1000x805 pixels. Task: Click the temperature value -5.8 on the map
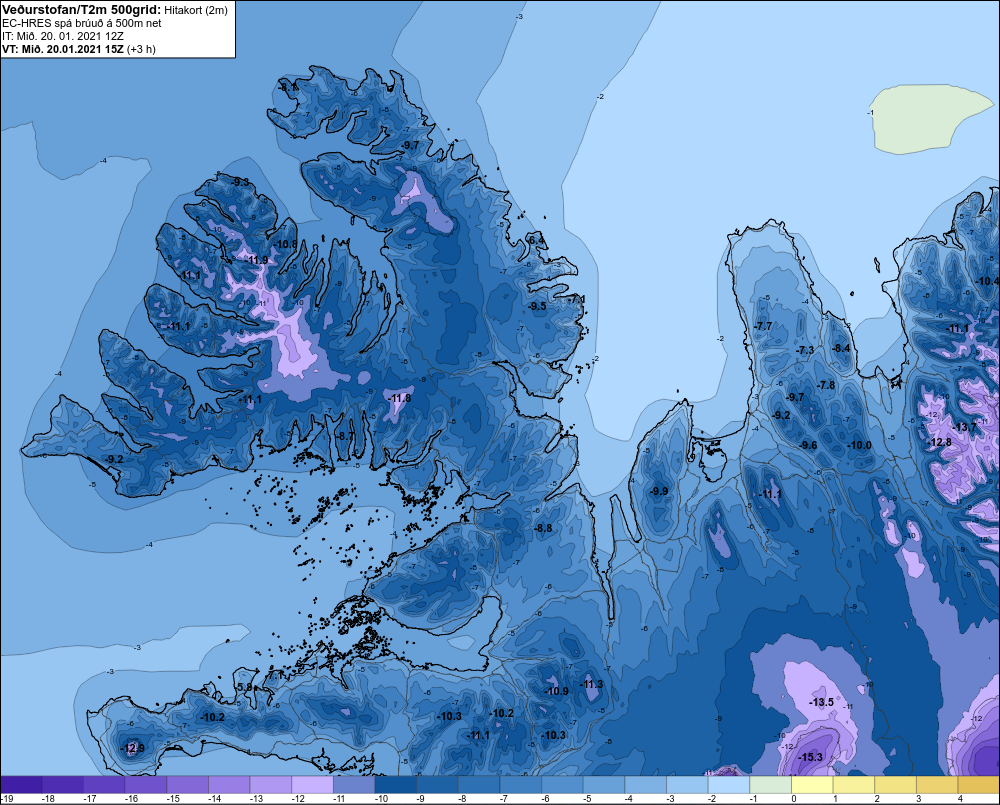[246, 687]
